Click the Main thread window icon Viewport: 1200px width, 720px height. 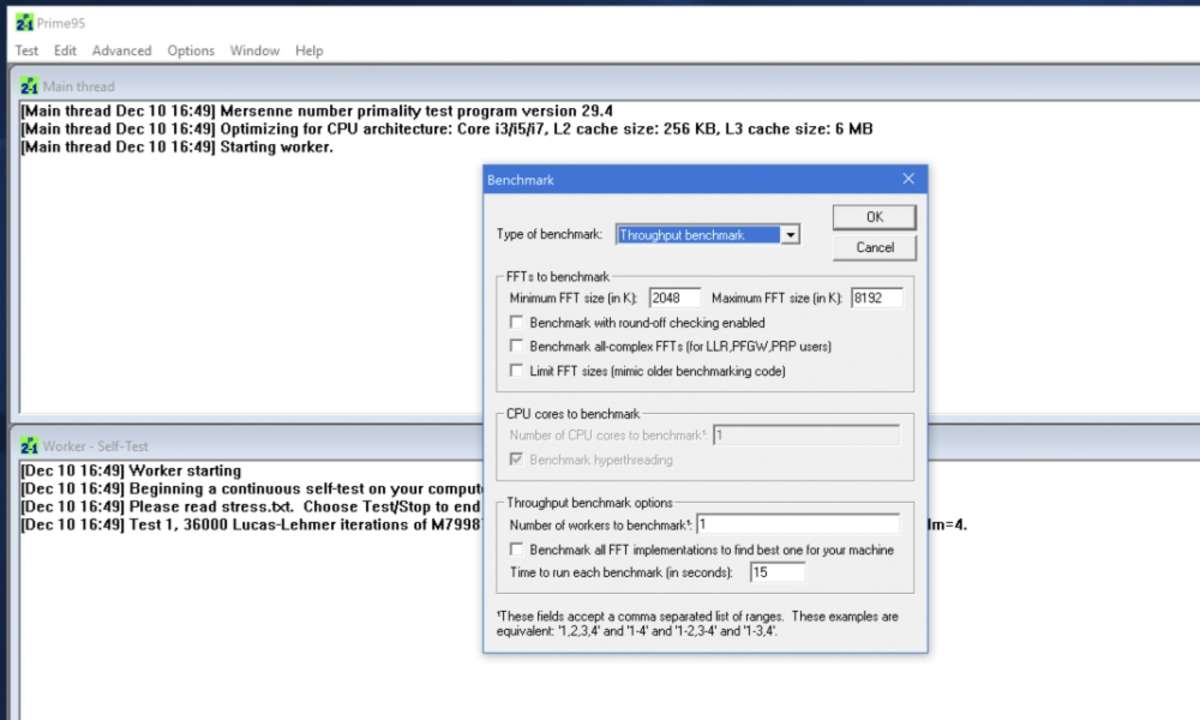coord(29,86)
